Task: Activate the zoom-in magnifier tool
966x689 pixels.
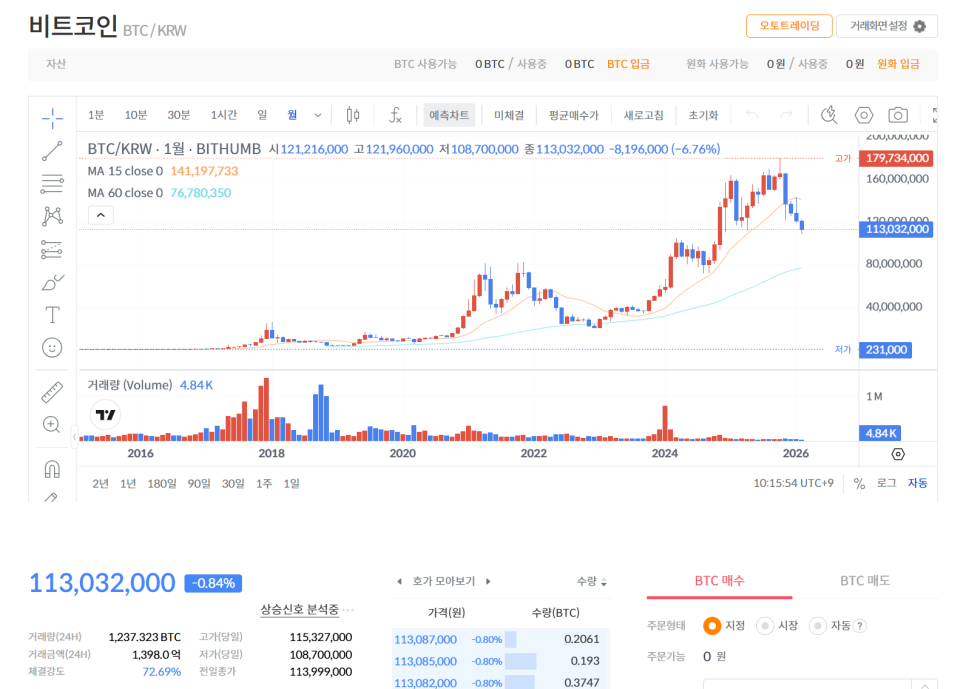Action: pyautogui.click(x=52, y=425)
